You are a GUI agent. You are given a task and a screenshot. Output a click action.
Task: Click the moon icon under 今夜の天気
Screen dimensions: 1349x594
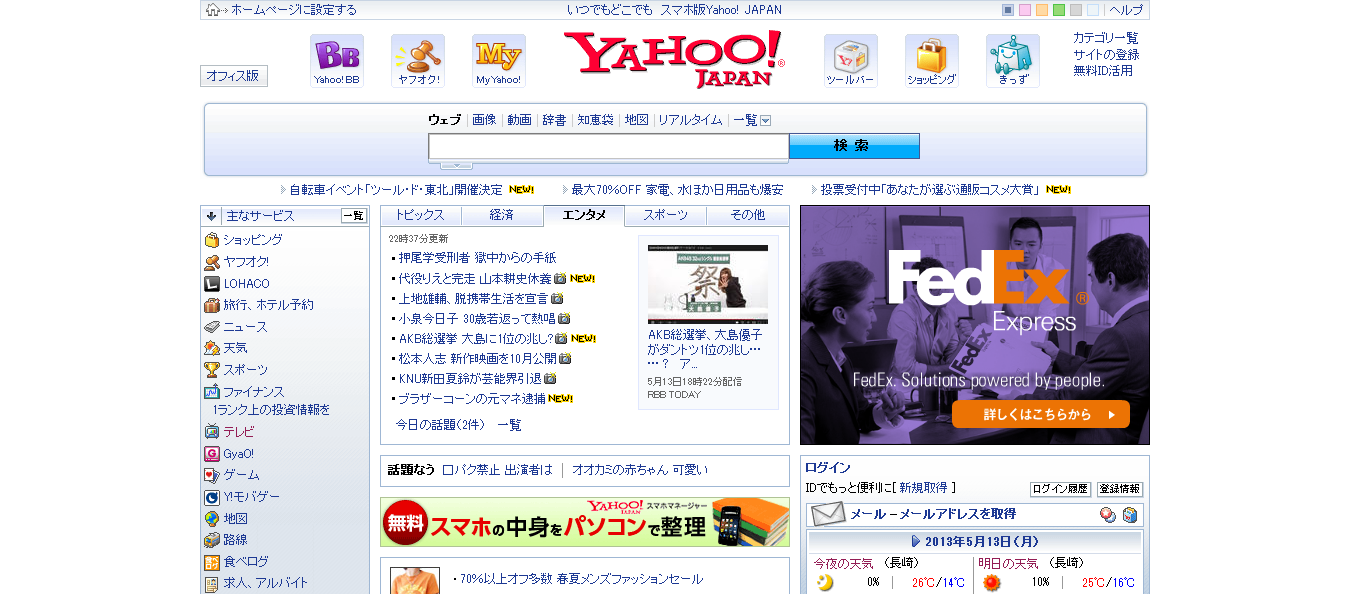coord(825,582)
